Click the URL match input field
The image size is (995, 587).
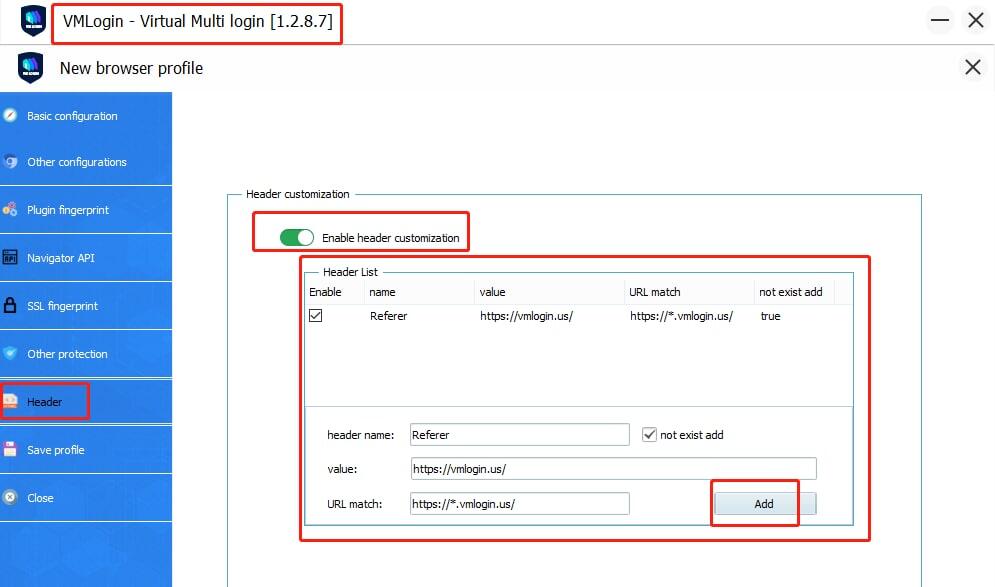pos(519,504)
